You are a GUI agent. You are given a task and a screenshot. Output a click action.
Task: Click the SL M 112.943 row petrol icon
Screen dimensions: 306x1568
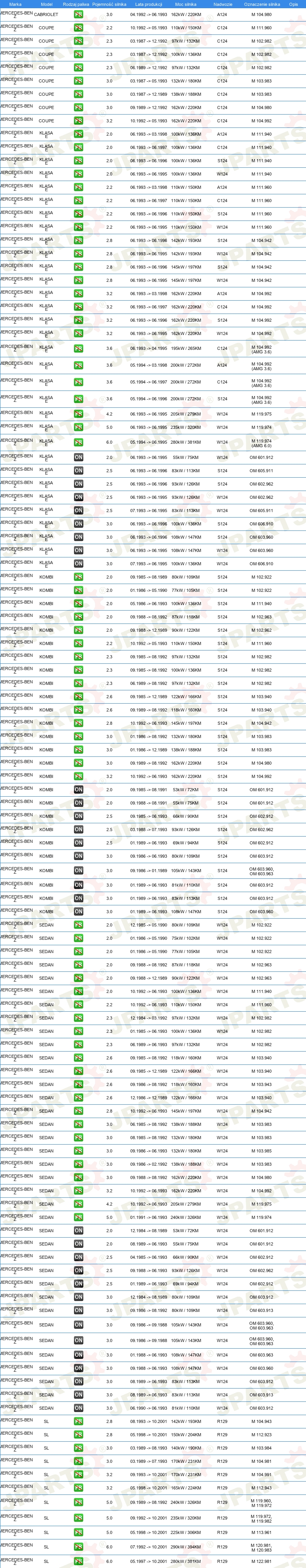tap(79, 1488)
